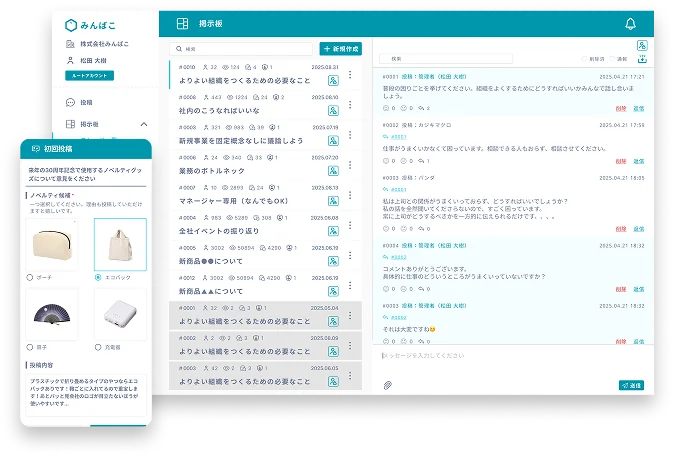Click the 掲示板 header board icon
The width and height of the screenshot is (674, 457).
[x=182, y=24]
